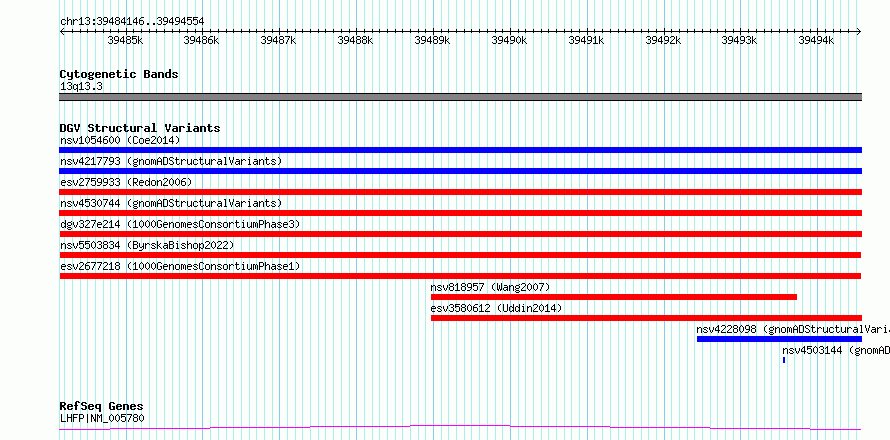The image size is (890, 440).
Task: Click the left arrowhead of the ruler
Action: coord(62,31)
